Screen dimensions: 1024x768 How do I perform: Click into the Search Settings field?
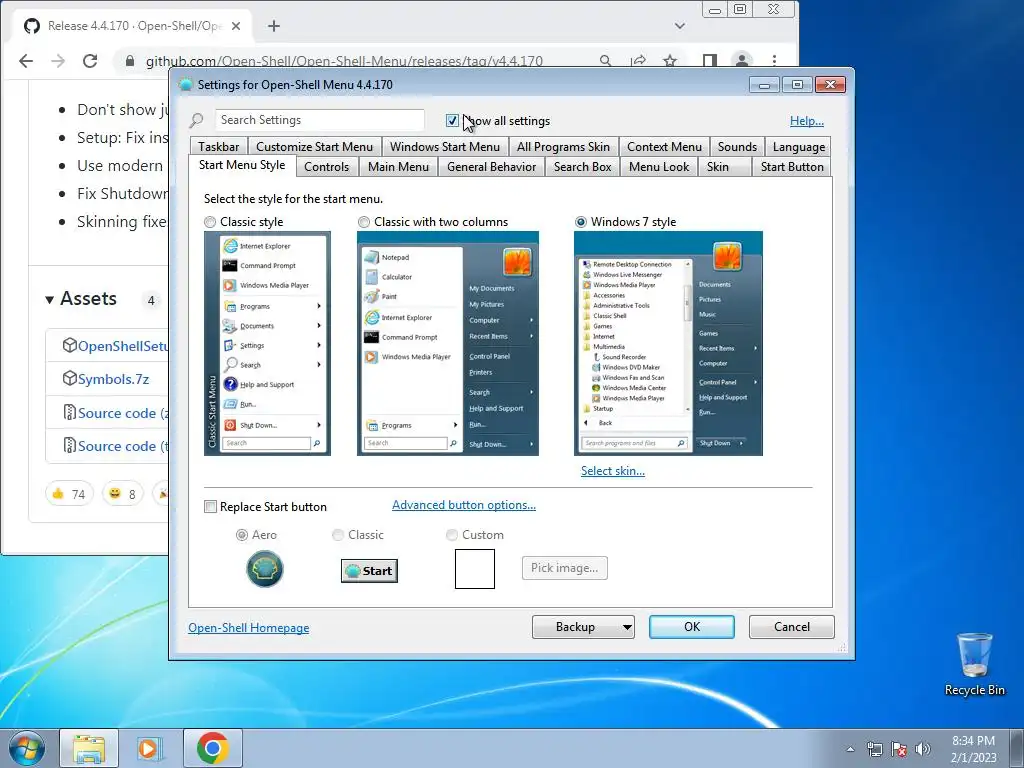319,120
